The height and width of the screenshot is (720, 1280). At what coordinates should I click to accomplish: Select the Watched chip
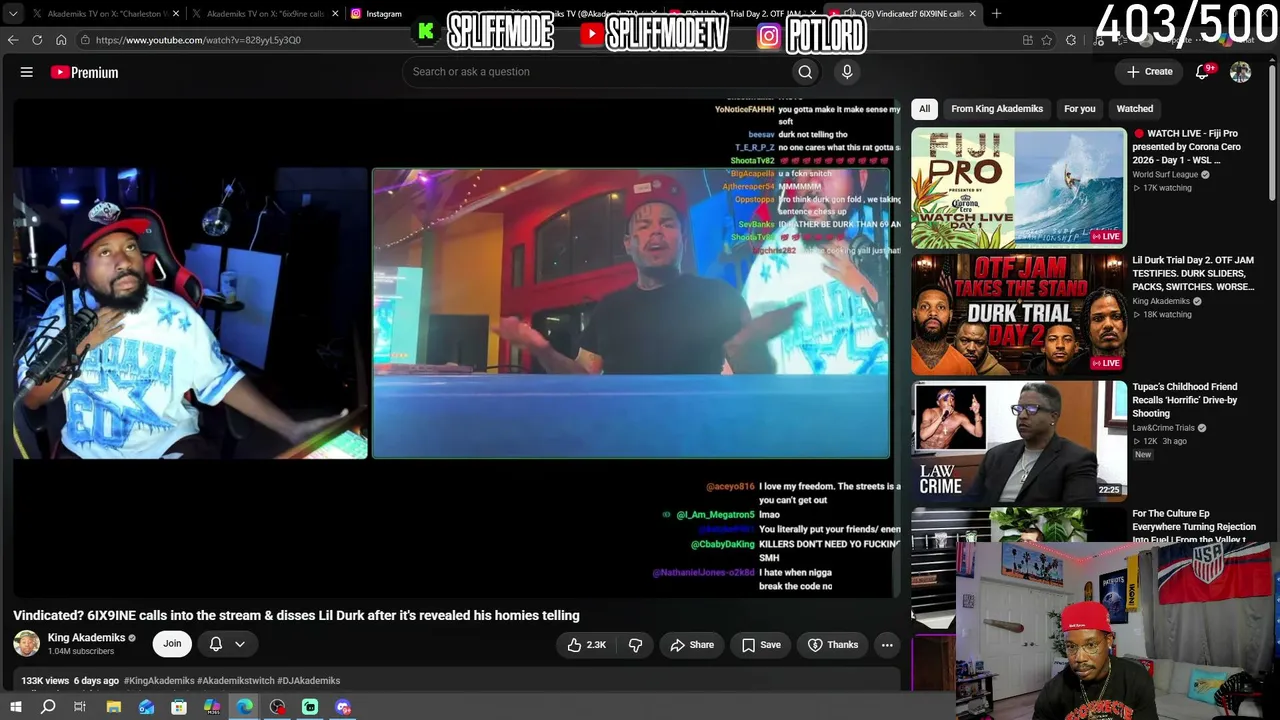[1135, 109]
